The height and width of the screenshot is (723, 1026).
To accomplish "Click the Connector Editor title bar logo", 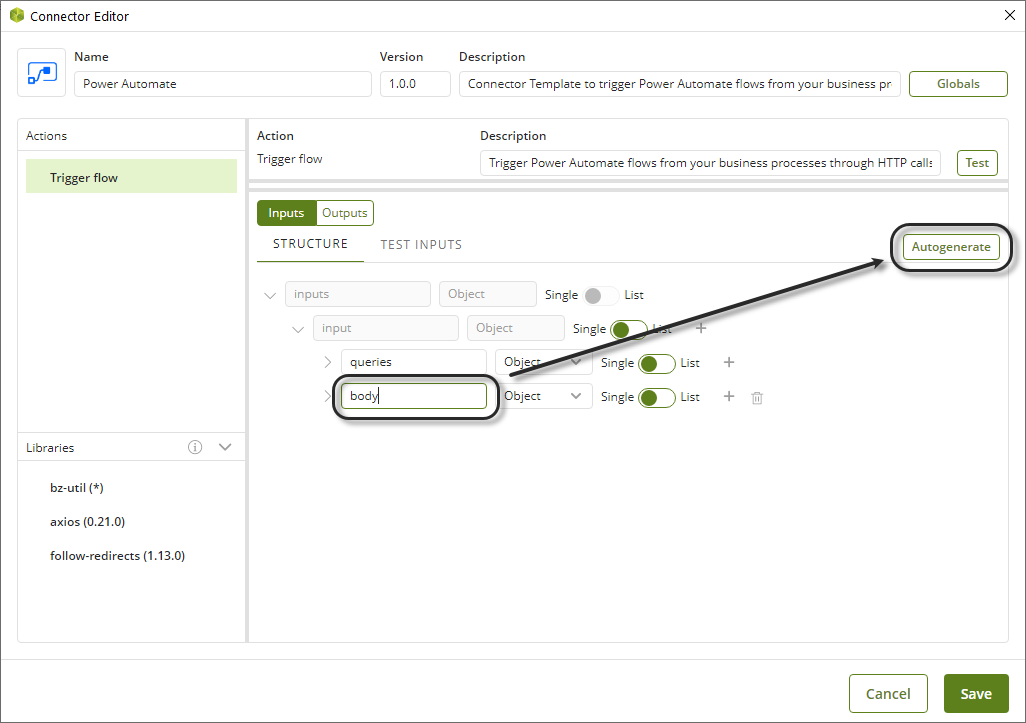I will 17,16.
